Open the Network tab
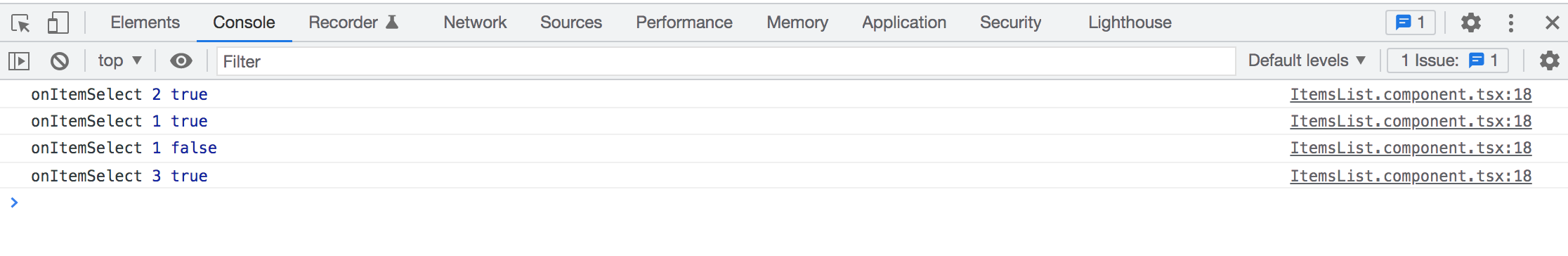This screenshot has height=256, width=1568. click(x=475, y=23)
